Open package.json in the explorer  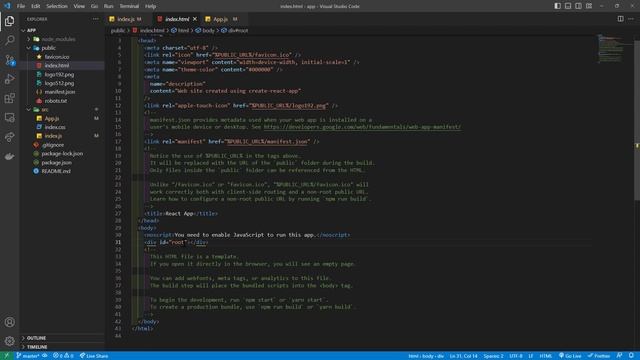[56, 162]
